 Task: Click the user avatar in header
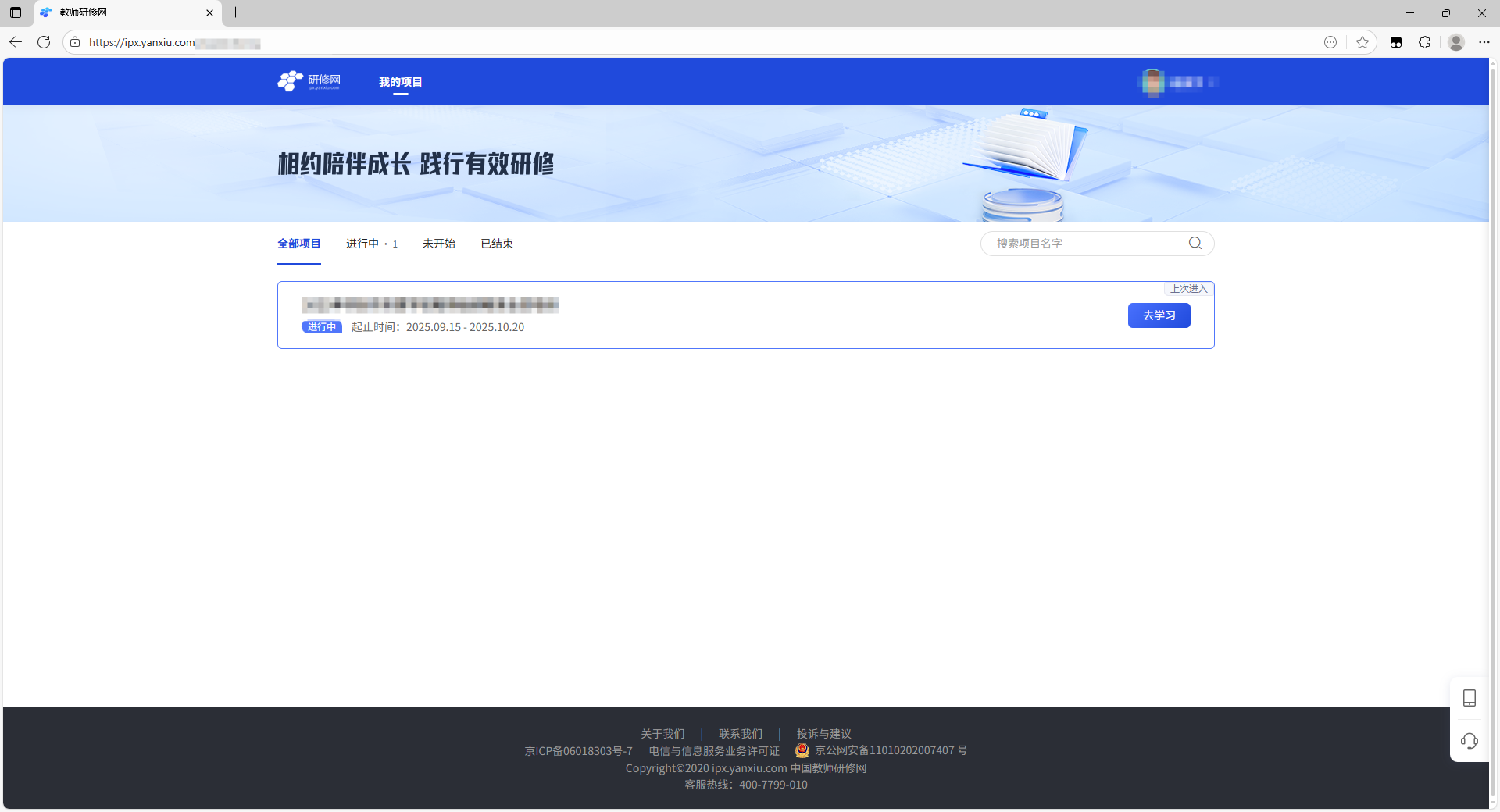(x=1152, y=82)
